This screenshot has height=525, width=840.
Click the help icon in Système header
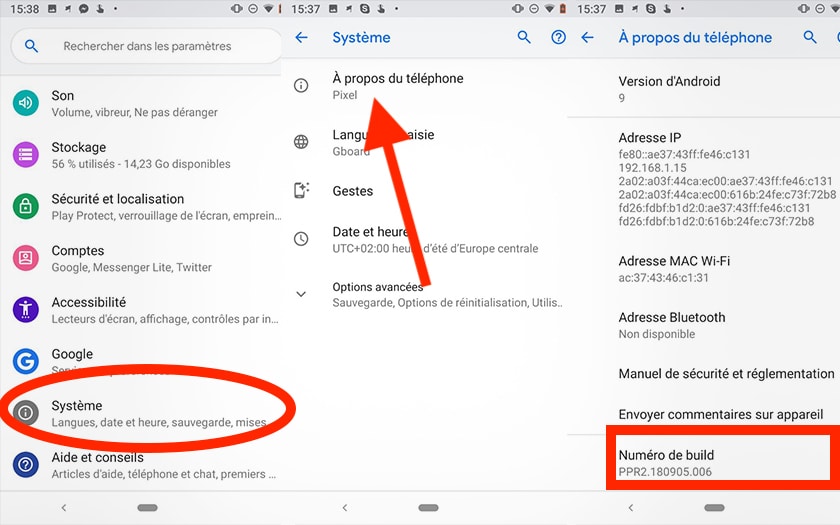pyautogui.click(x=558, y=38)
